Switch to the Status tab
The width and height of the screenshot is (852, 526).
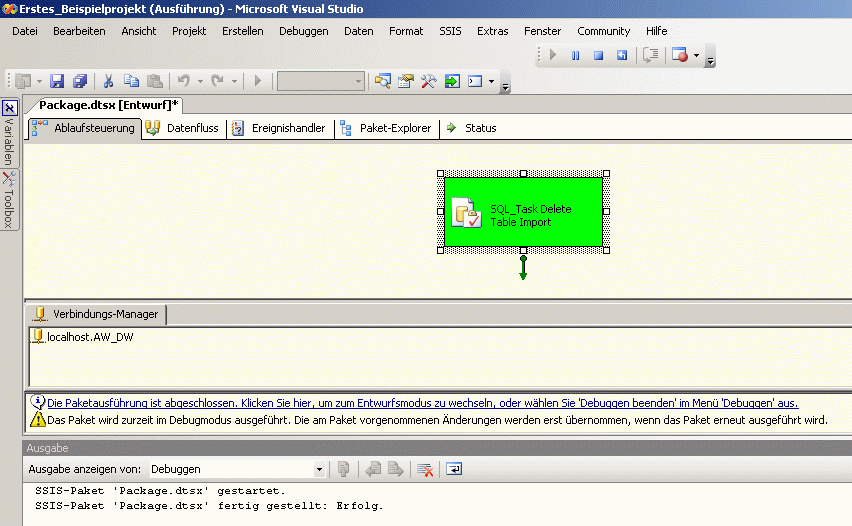click(472, 128)
